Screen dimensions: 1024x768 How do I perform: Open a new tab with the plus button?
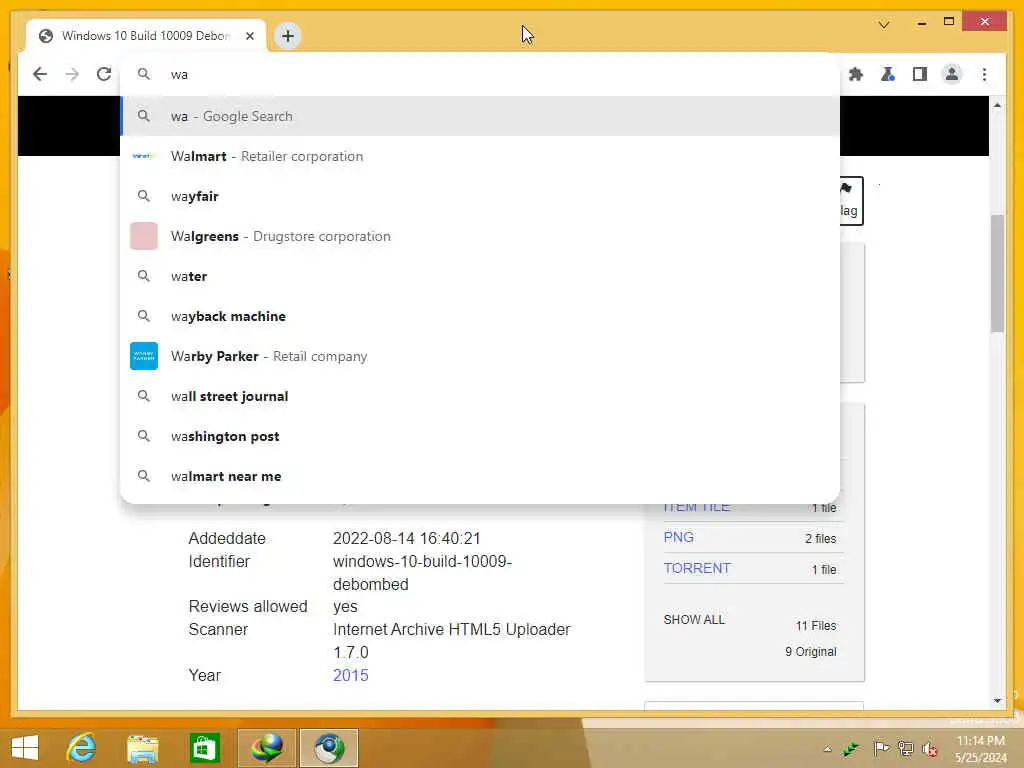[x=288, y=36]
